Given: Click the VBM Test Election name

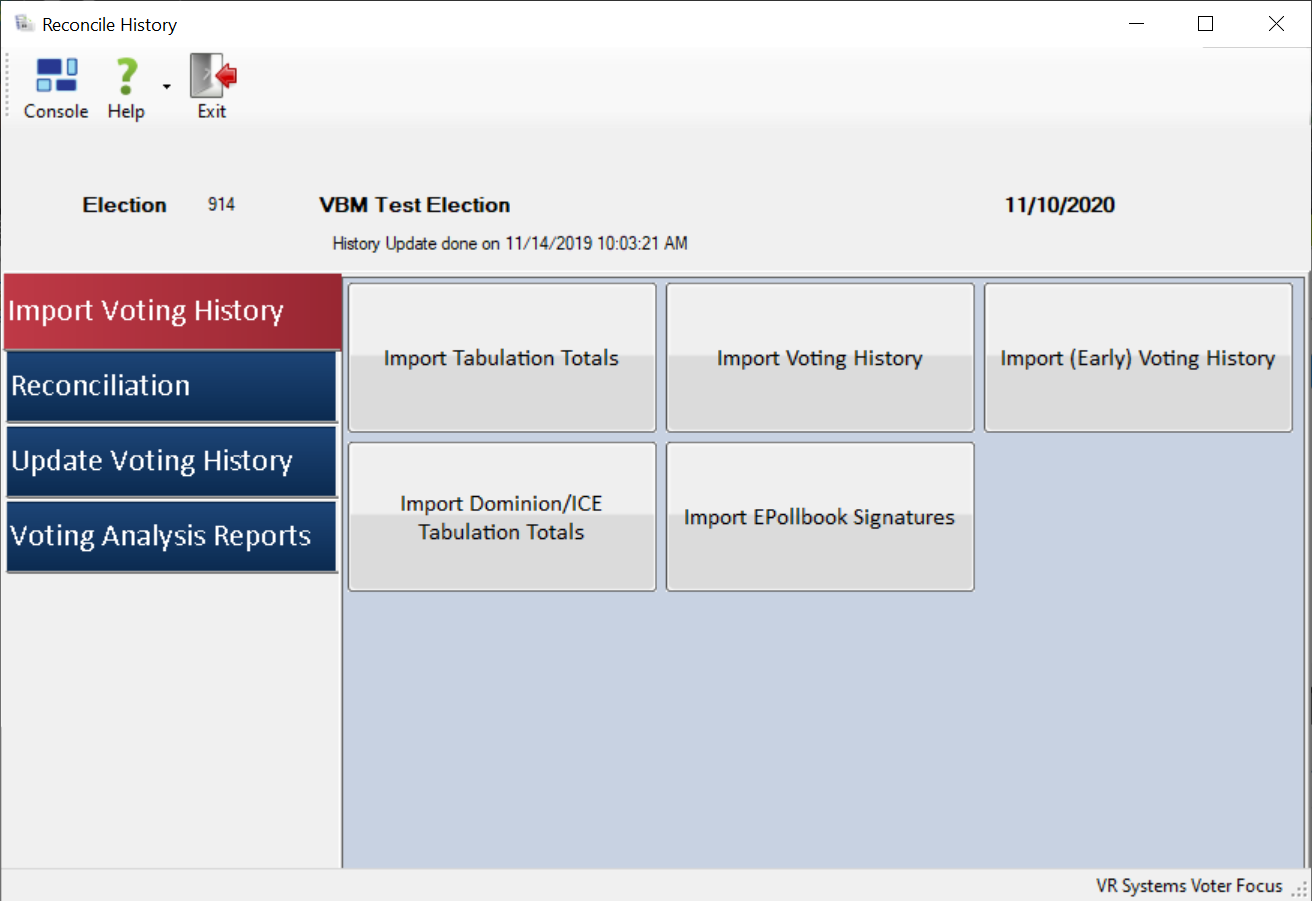Looking at the screenshot, I should [415, 205].
